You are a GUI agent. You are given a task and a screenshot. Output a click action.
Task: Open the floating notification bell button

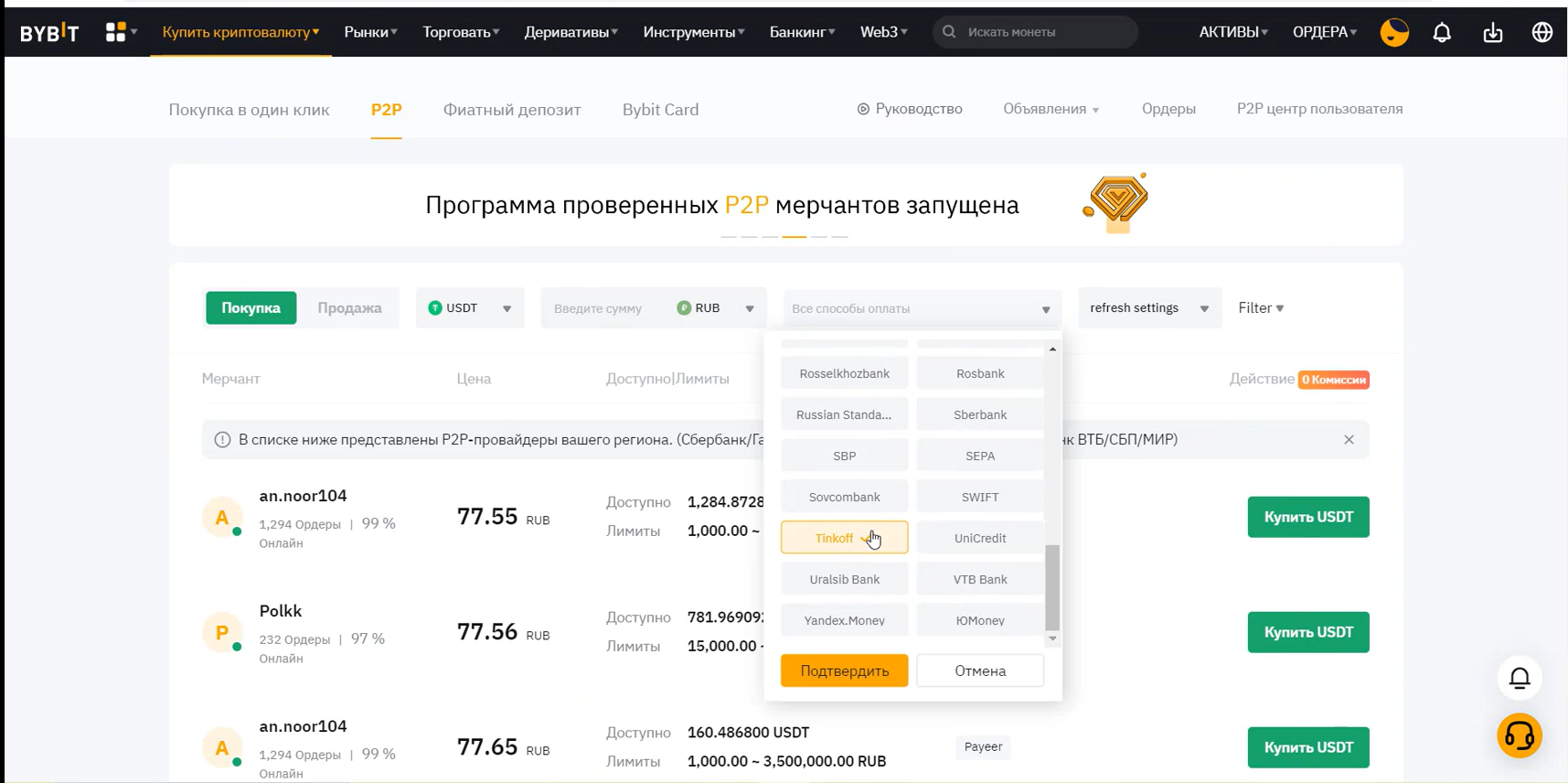coord(1520,678)
